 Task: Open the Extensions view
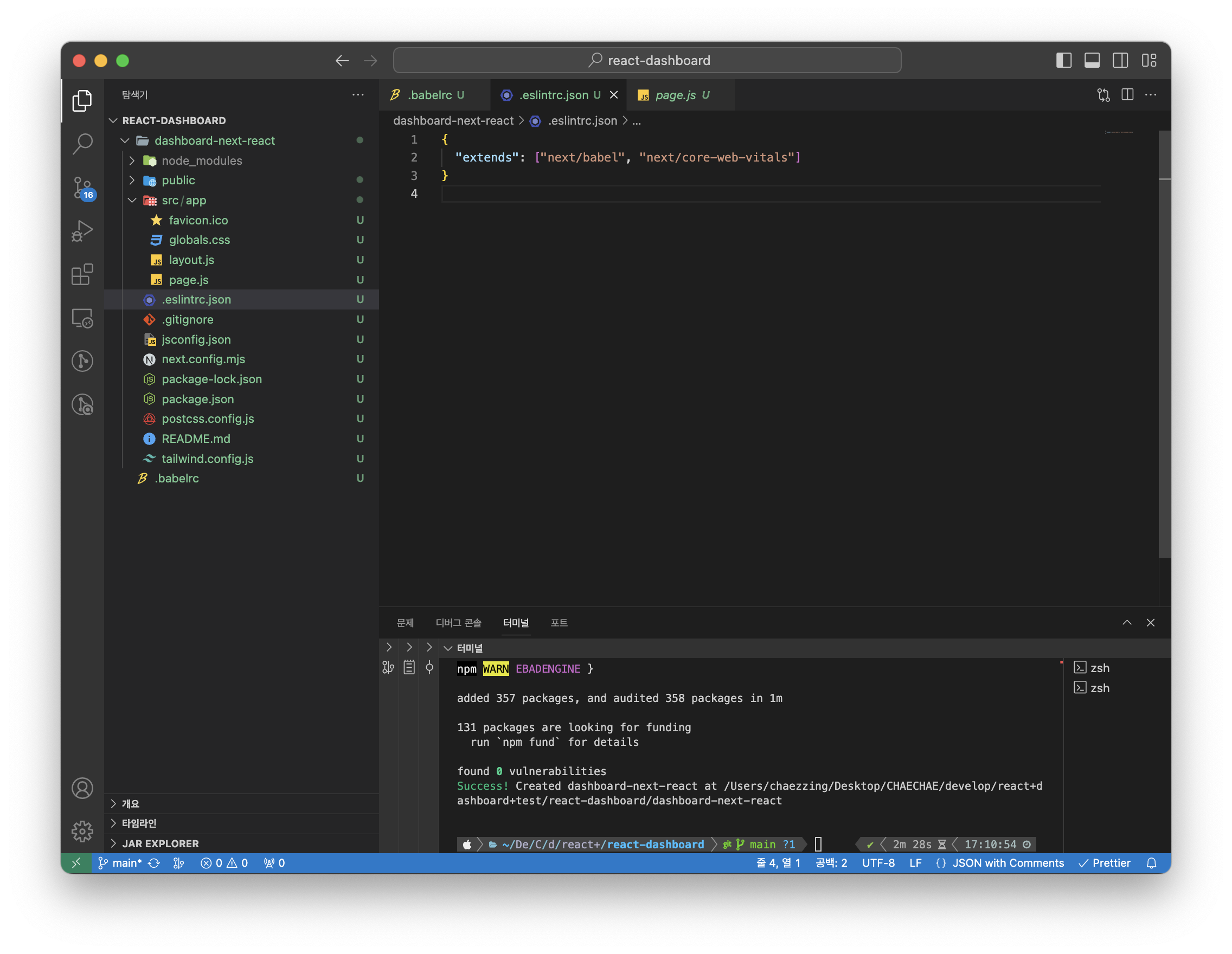click(82, 275)
